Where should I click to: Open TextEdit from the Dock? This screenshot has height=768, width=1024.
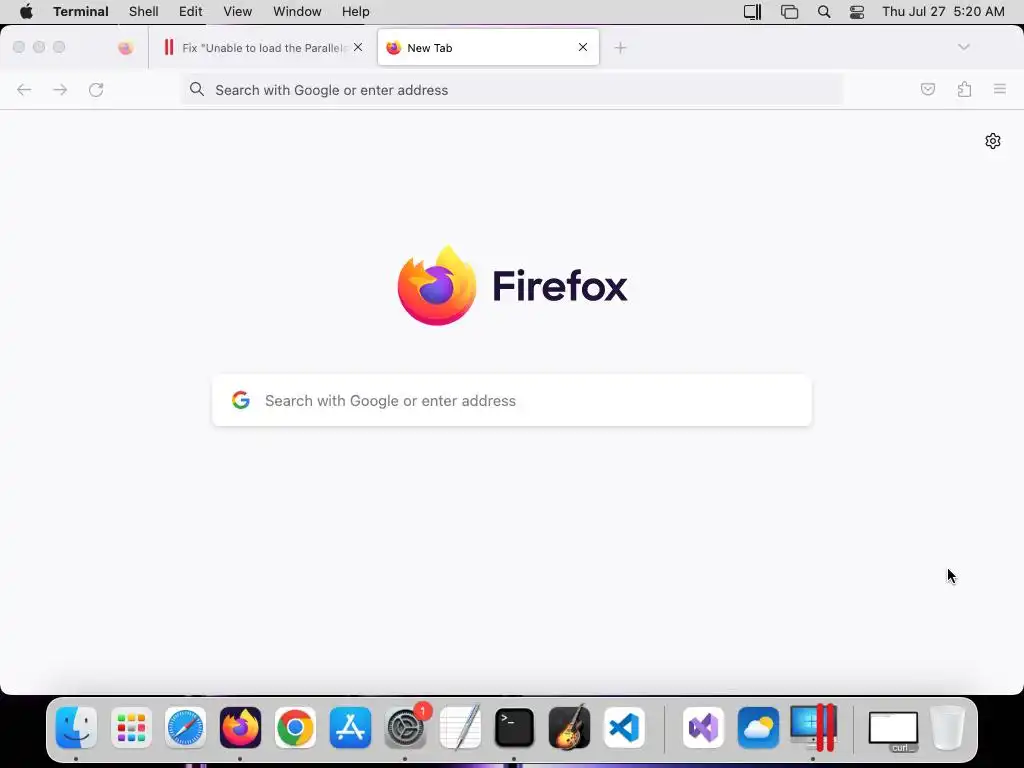[x=460, y=727]
